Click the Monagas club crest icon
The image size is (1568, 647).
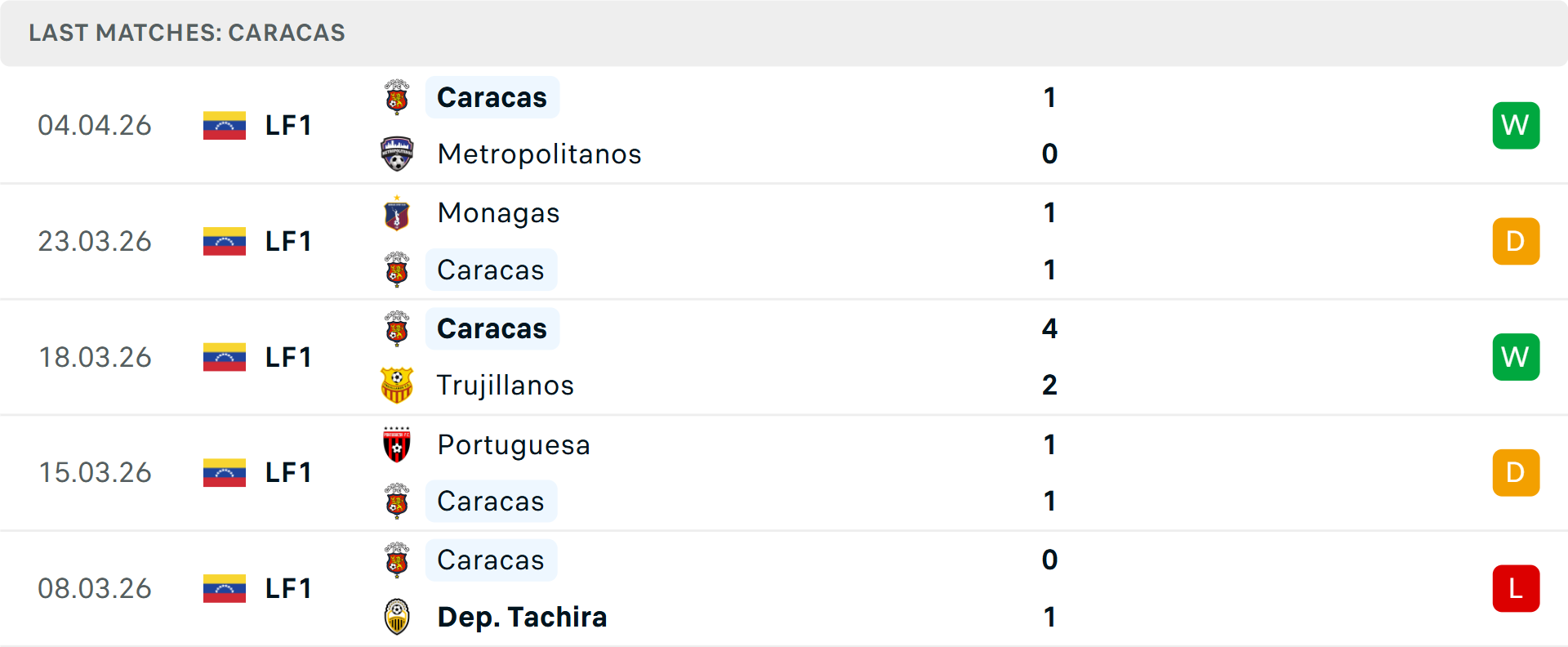397,213
